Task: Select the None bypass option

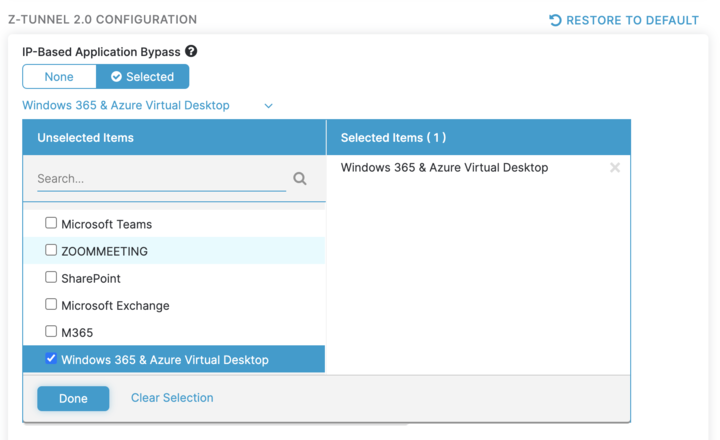Action: [59, 77]
